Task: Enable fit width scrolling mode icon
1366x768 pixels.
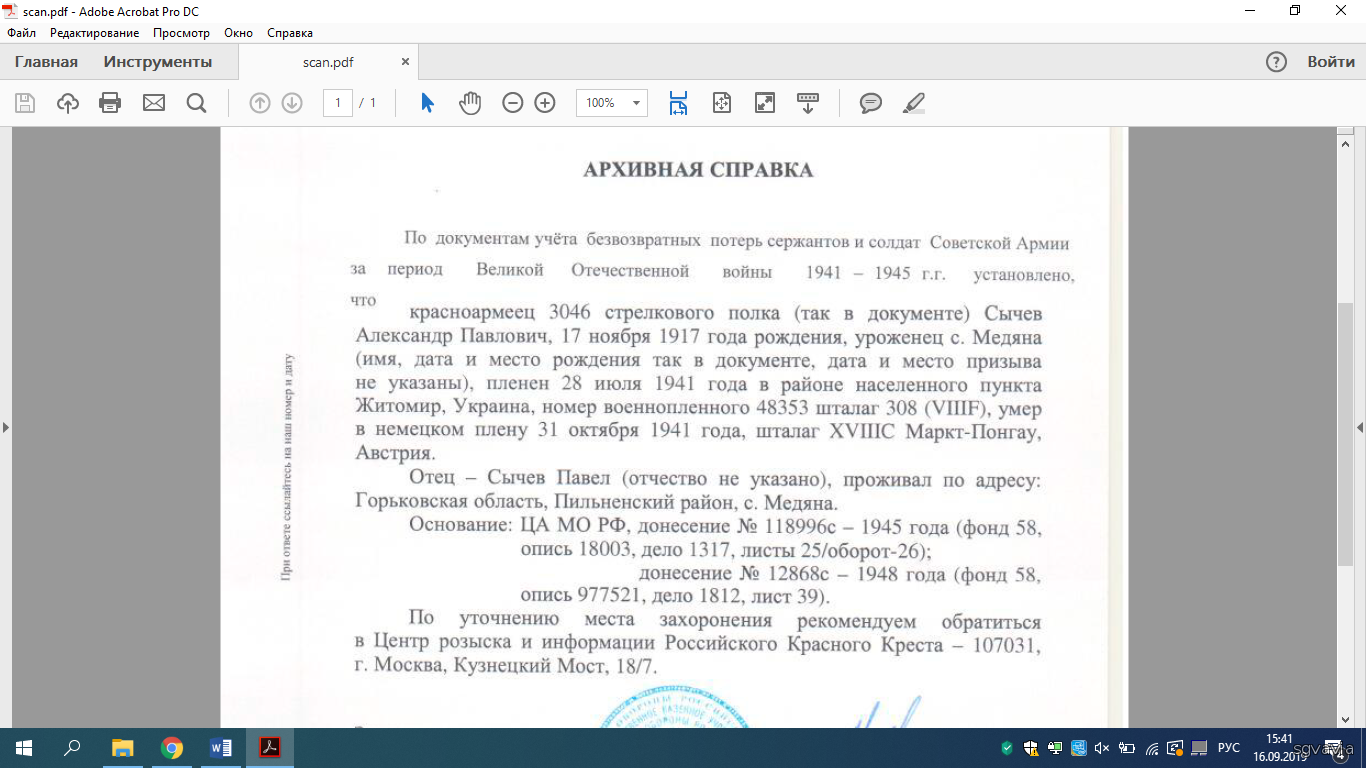Action: (x=679, y=103)
